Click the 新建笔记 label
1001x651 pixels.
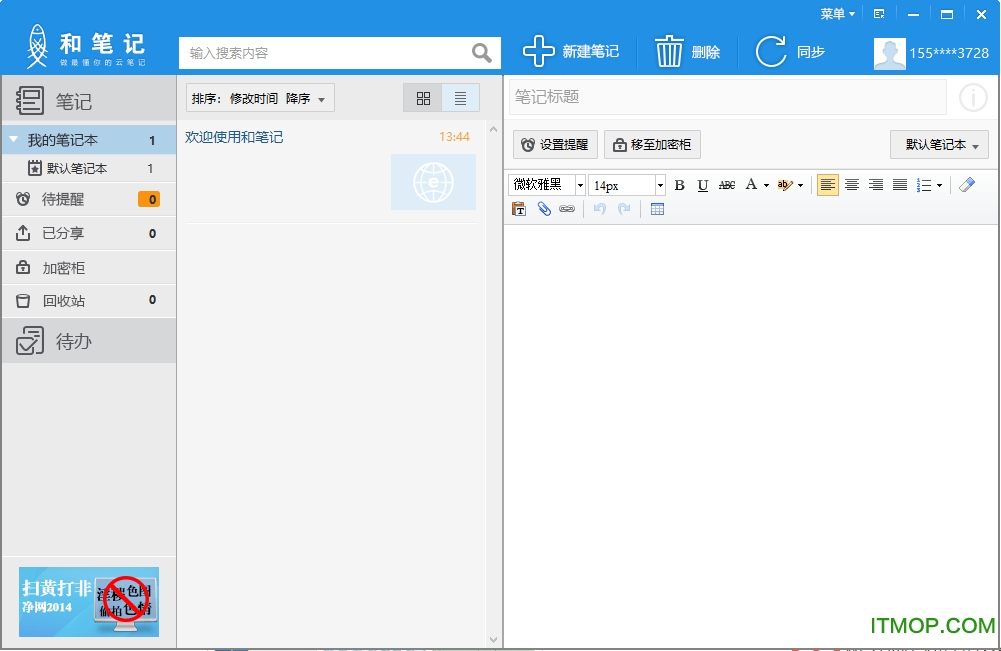pyautogui.click(x=591, y=52)
